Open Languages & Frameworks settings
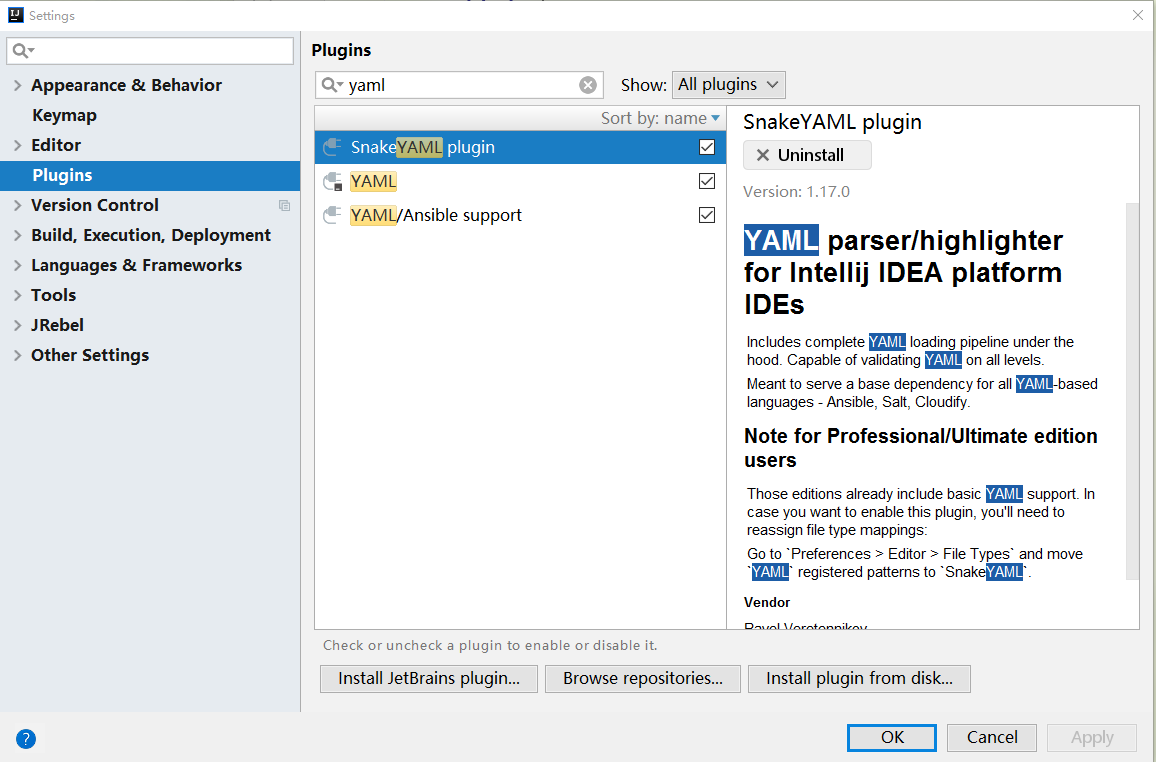Screen dimensions: 1156x762 [x=136, y=265]
